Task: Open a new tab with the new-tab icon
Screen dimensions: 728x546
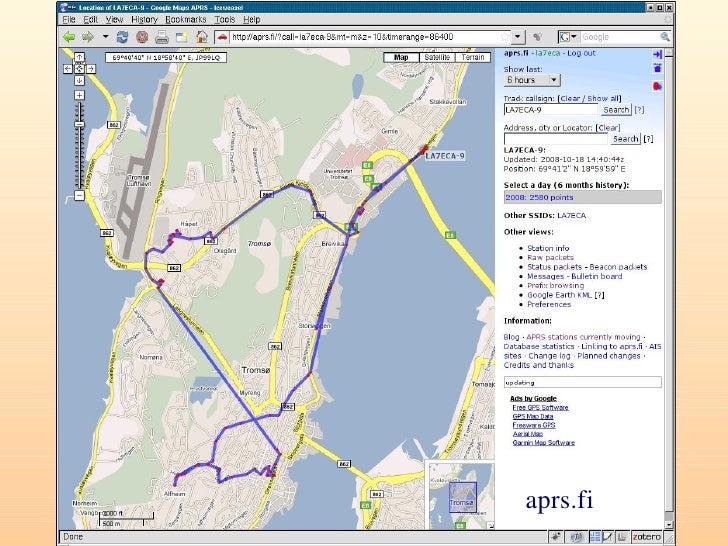Action: 182,37
